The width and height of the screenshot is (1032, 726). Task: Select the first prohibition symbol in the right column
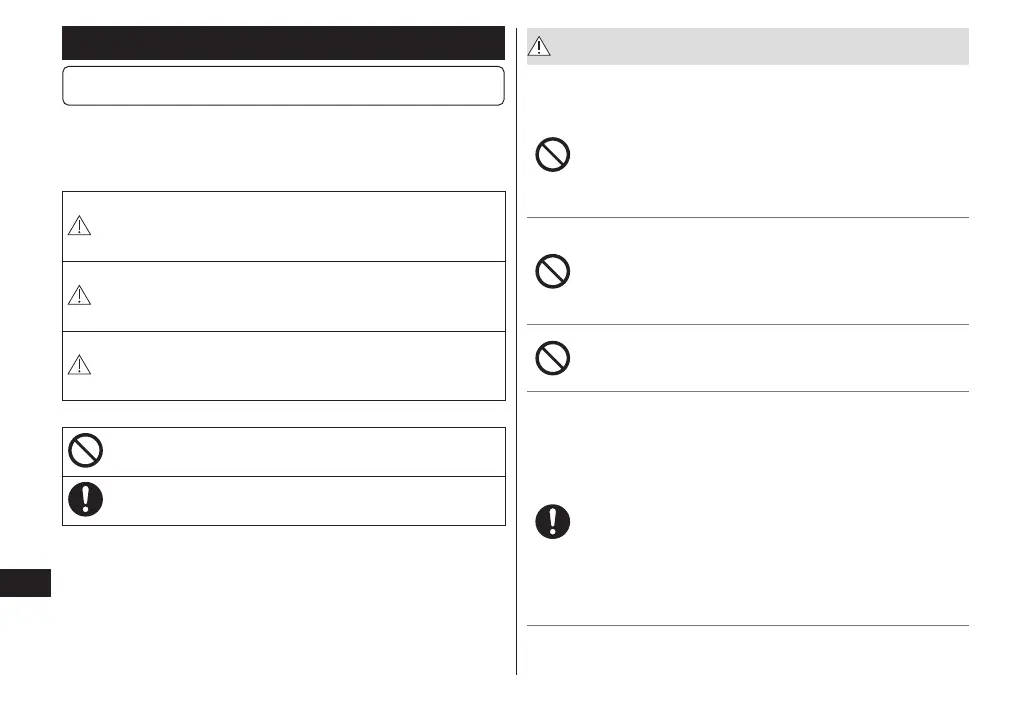click(553, 155)
